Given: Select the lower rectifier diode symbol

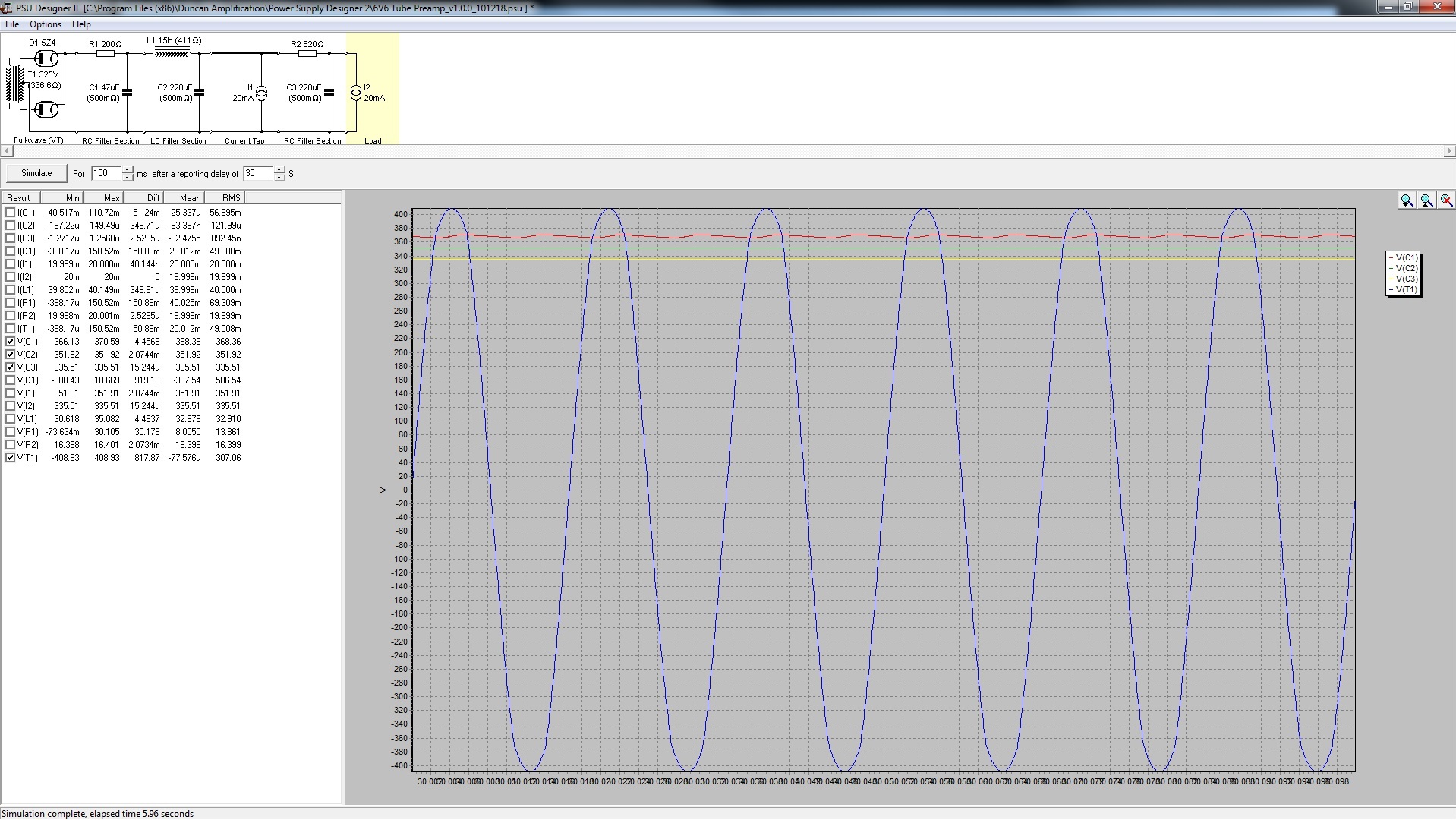Looking at the screenshot, I should click(x=46, y=110).
